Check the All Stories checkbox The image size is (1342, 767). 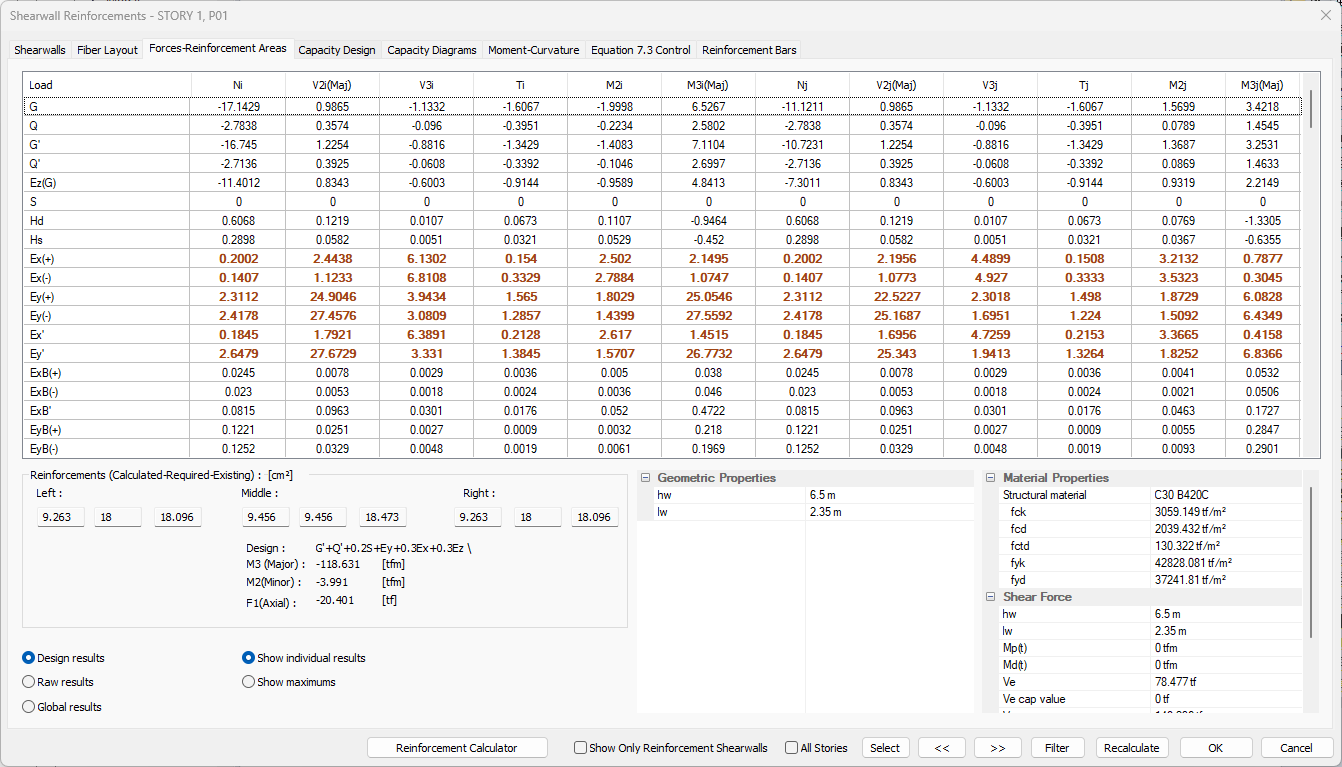pos(792,748)
